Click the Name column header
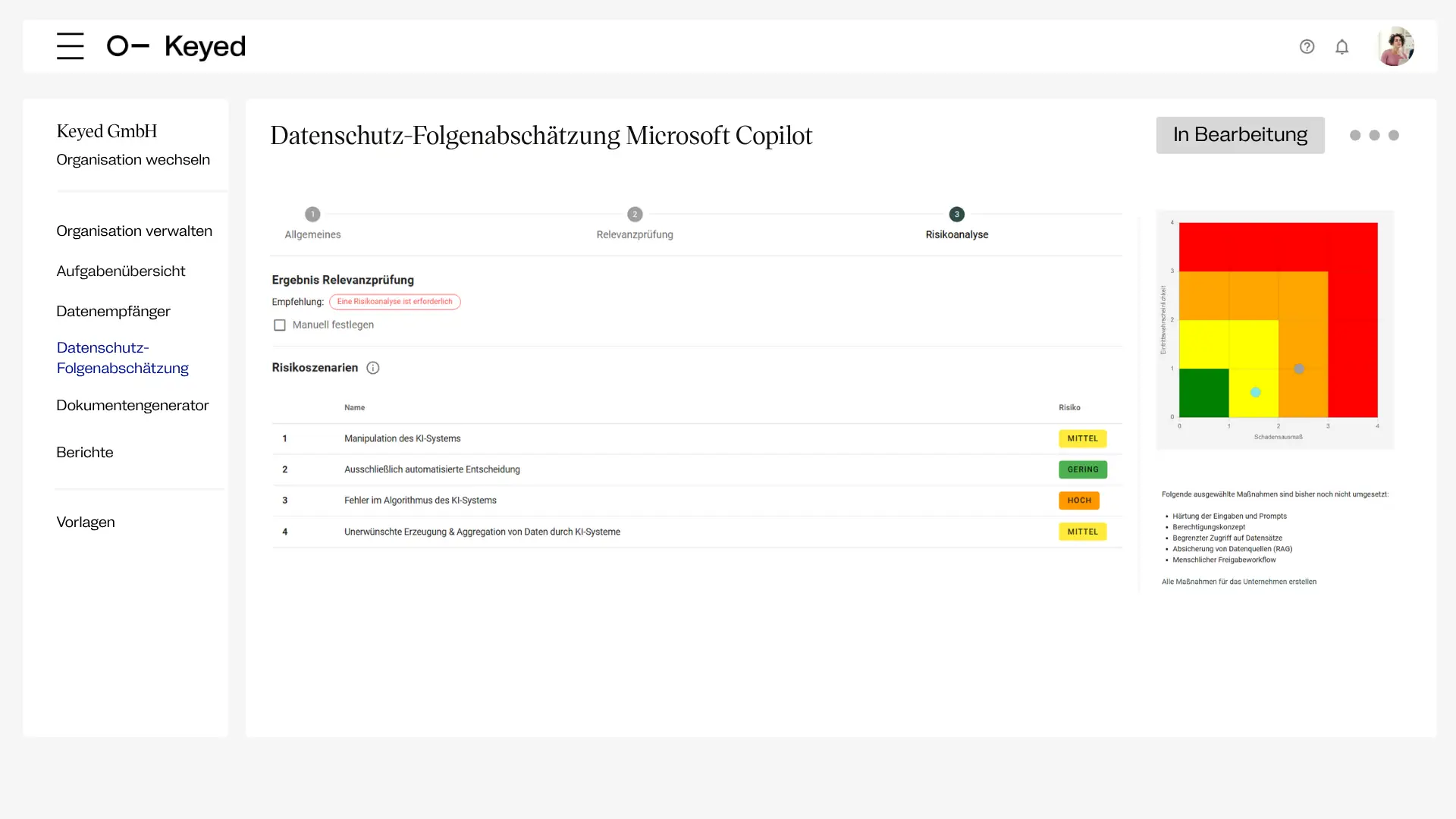Image resolution: width=1456 pixels, height=819 pixels. [x=354, y=408]
